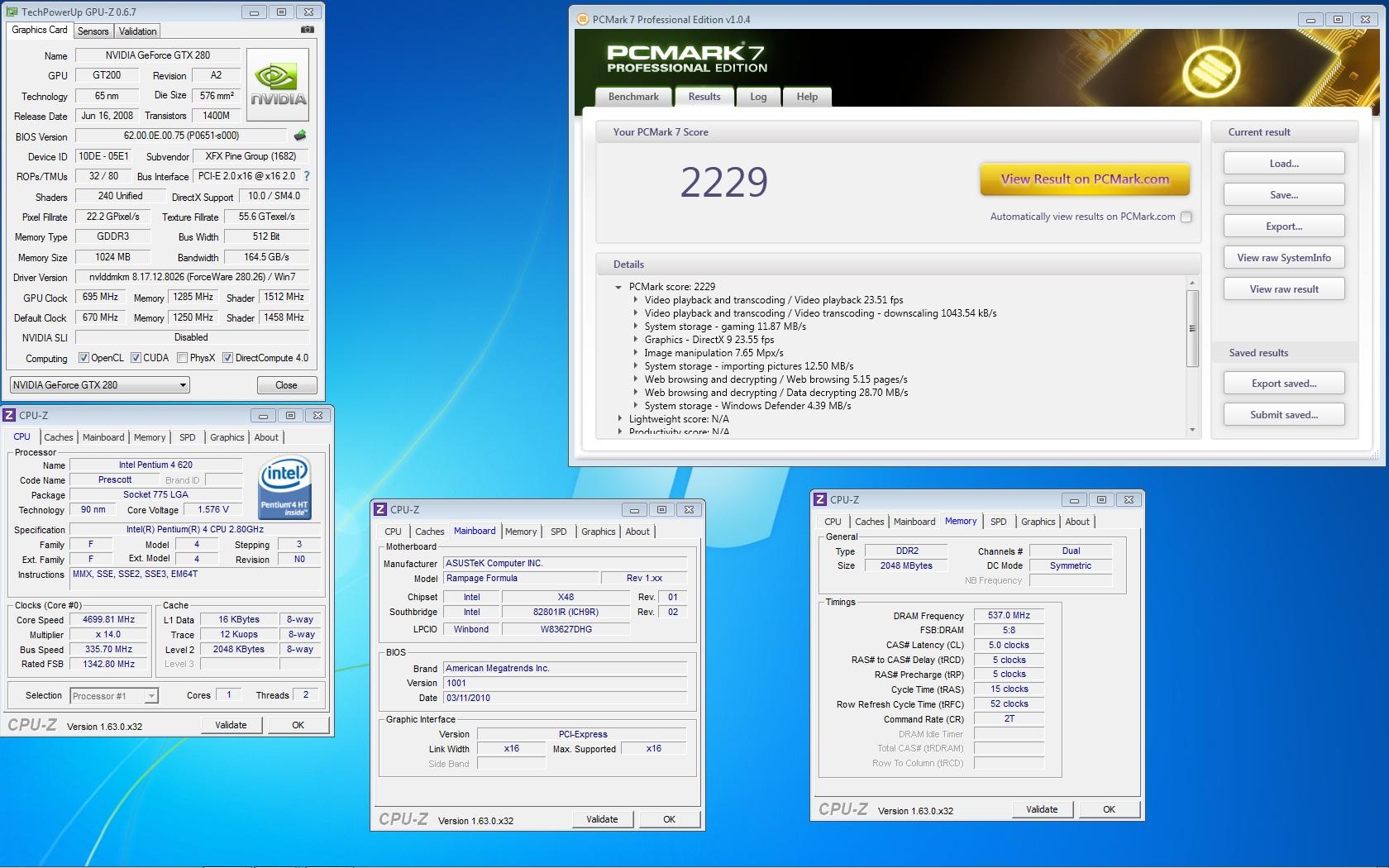Enable automatically view results on PCMark.com
Screen dimensions: 1389x868
pos(1186,217)
